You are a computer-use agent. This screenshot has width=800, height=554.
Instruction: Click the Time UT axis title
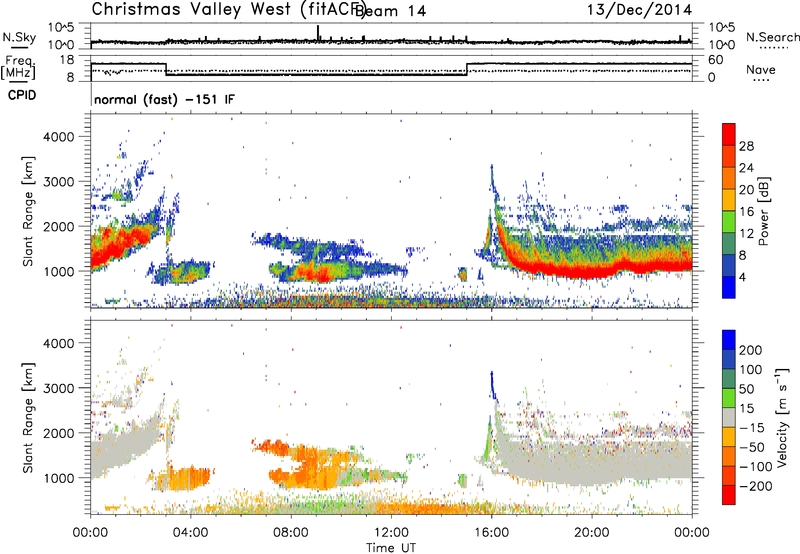point(391,548)
